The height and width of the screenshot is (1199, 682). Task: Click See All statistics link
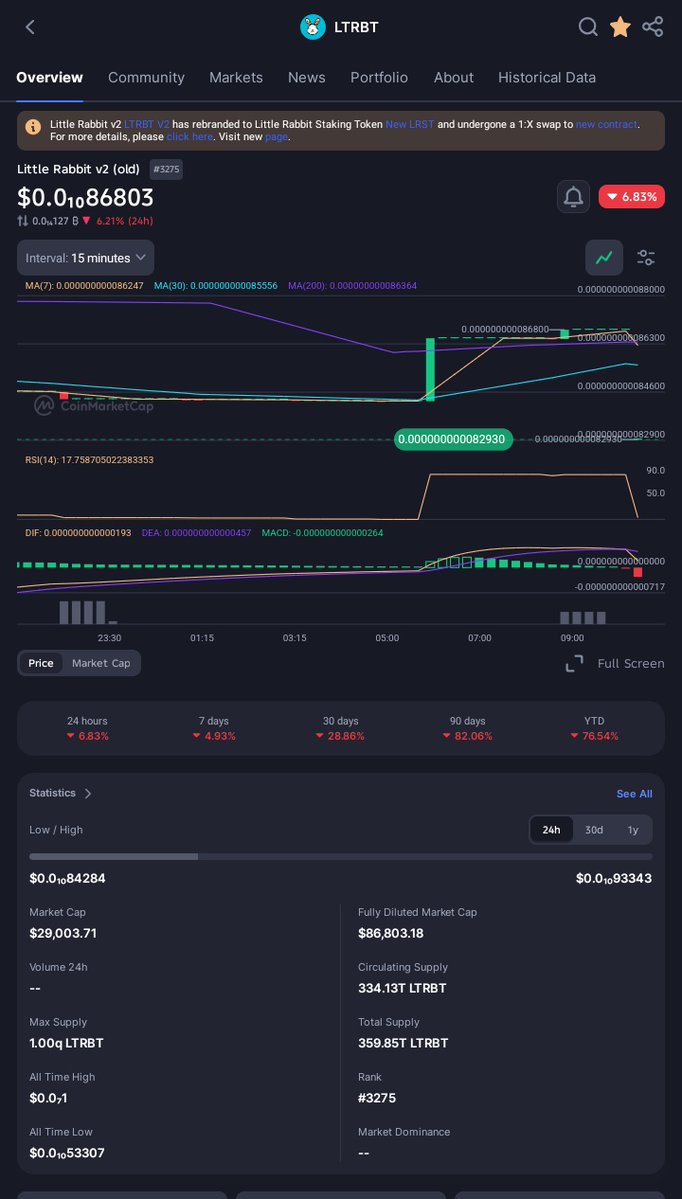635,794
